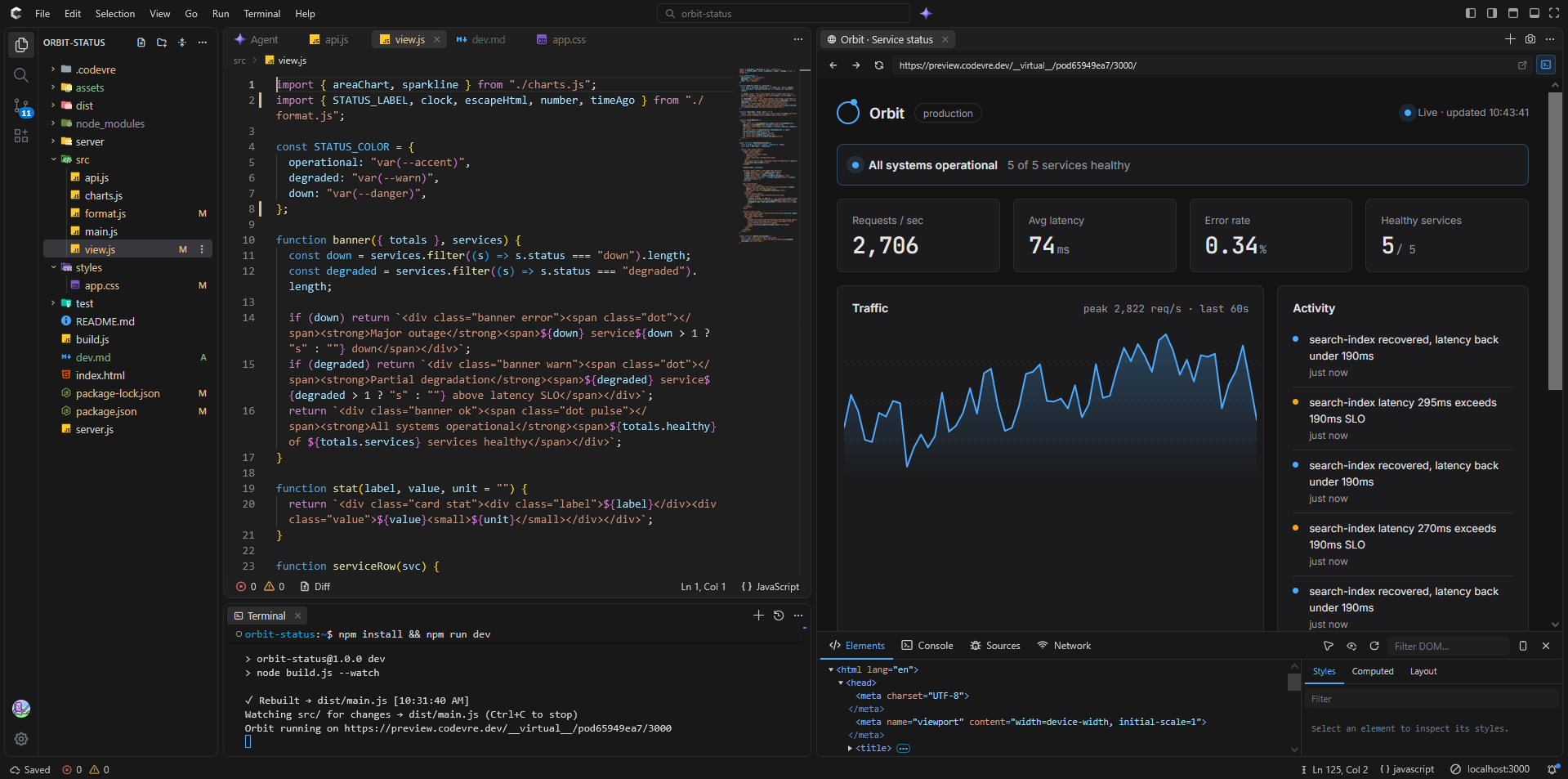Image resolution: width=1568 pixels, height=779 pixels.
Task: Toggle the eye inspect overlay in devtools
Action: pos(1351,646)
